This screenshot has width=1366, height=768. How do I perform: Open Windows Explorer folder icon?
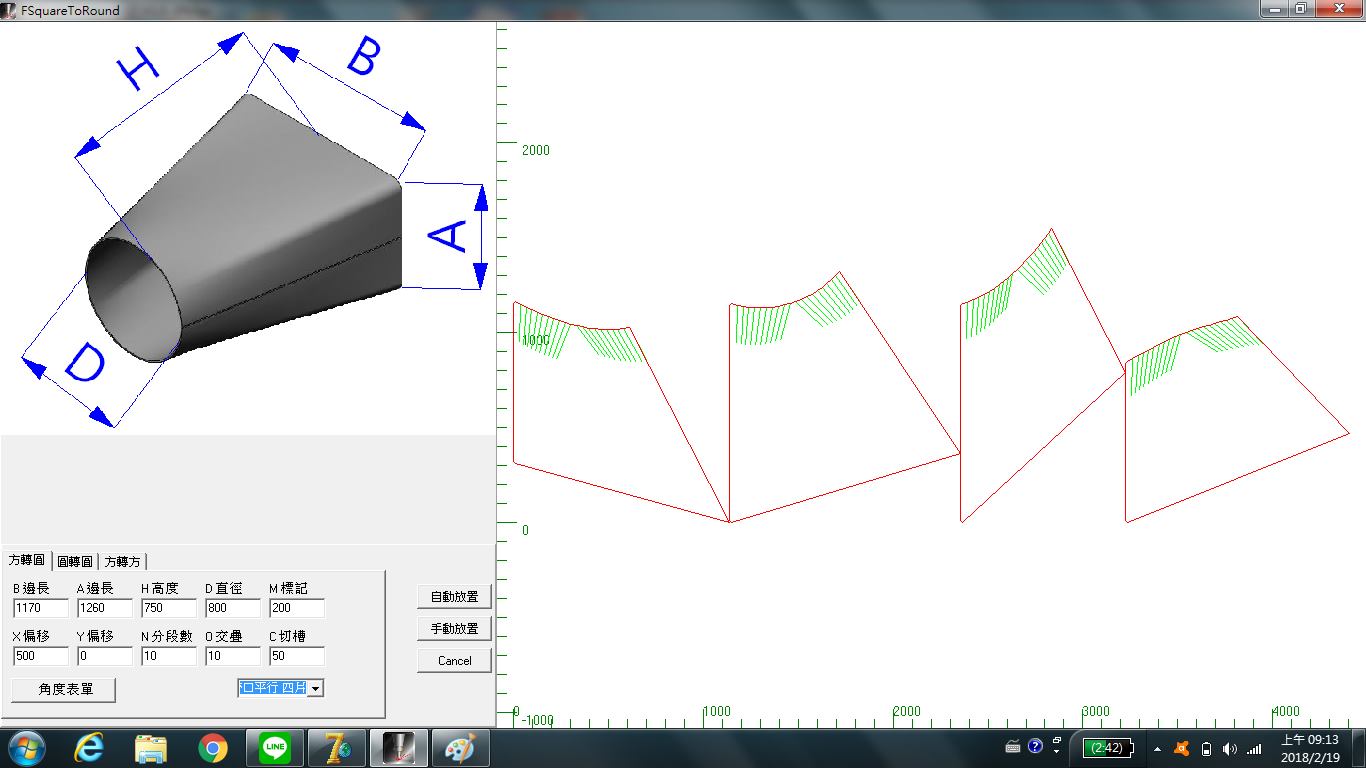[151, 748]
